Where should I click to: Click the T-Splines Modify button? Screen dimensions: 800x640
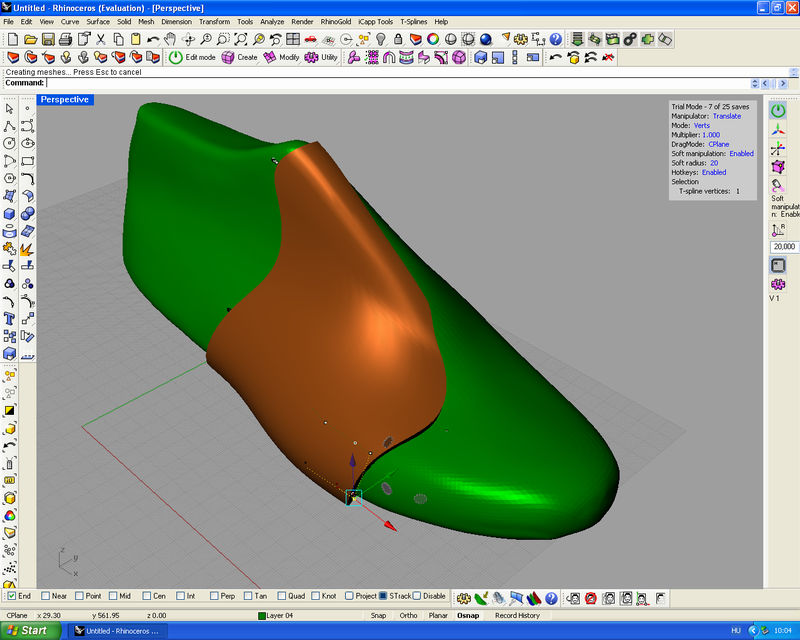[x=282, y=57]
